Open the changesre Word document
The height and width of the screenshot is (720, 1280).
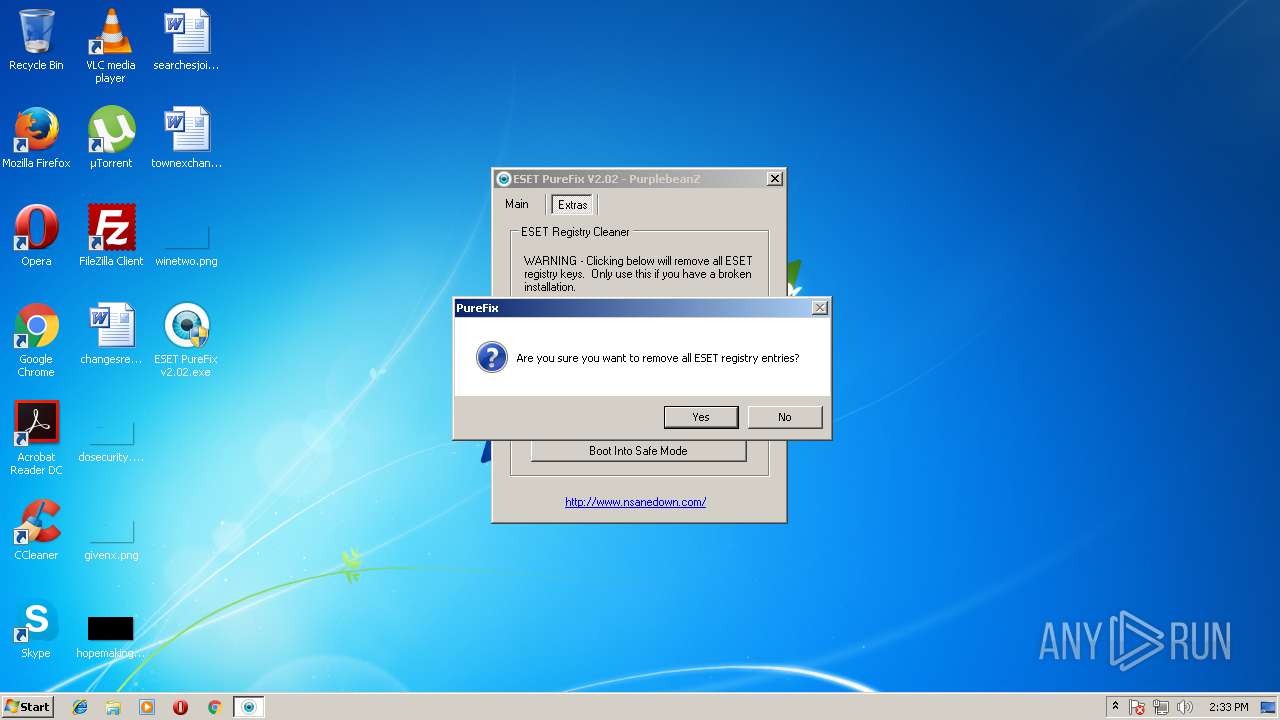click(111, 334)
